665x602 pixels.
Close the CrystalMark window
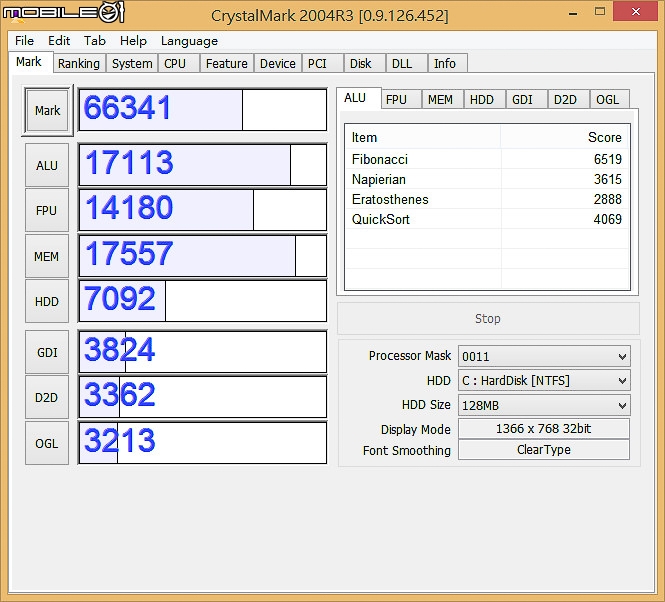(635, 11)
